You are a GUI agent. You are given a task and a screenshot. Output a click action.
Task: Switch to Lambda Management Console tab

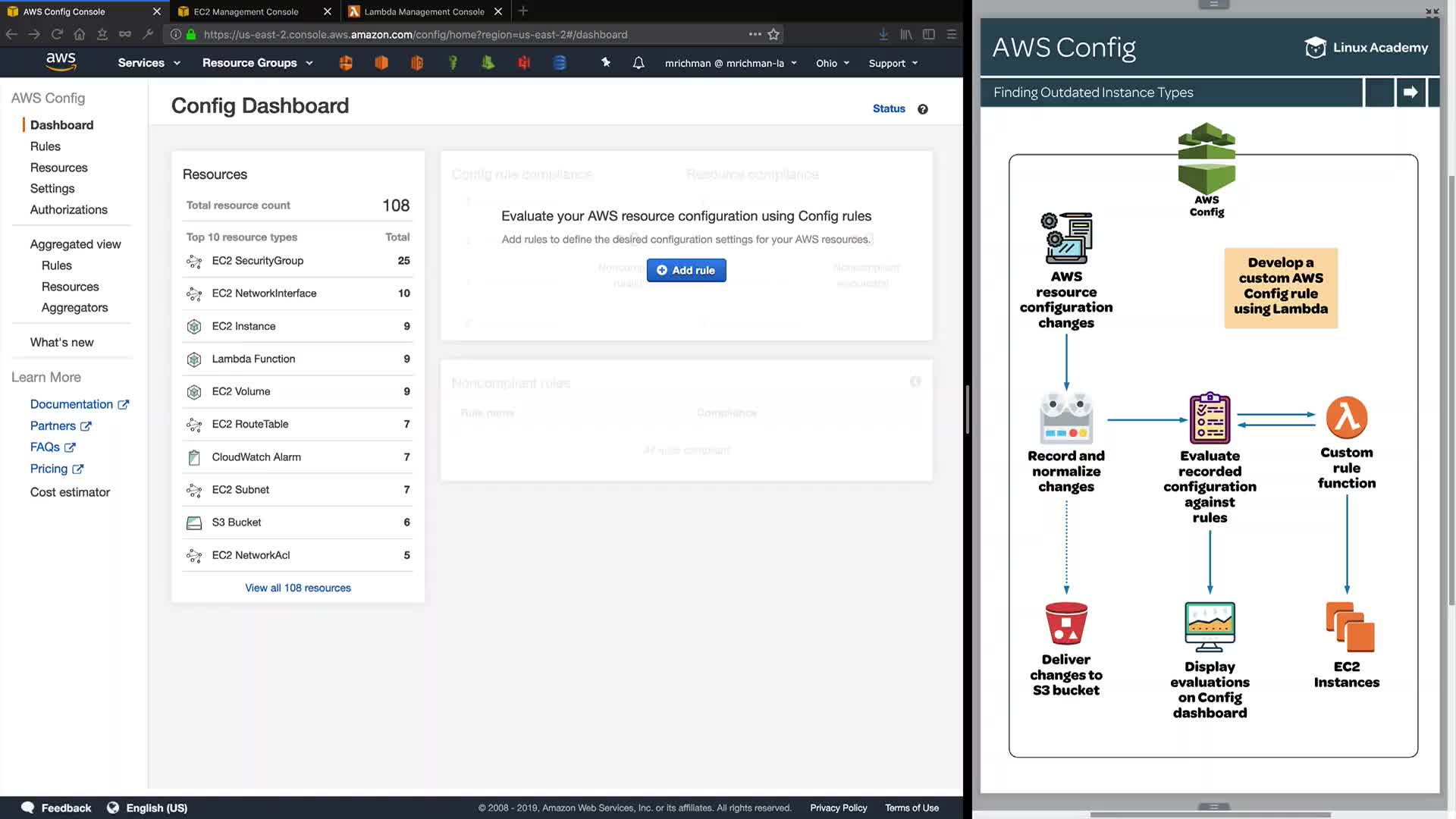(x=424, y=11)
